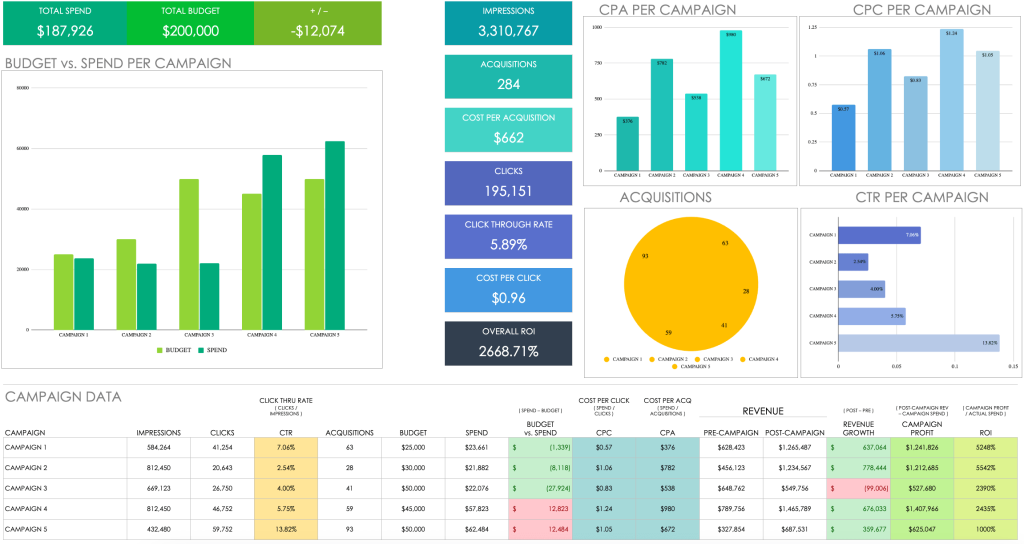Click the Total Spend $187,926 tile
1024x544 pixels.
[64, 22]
